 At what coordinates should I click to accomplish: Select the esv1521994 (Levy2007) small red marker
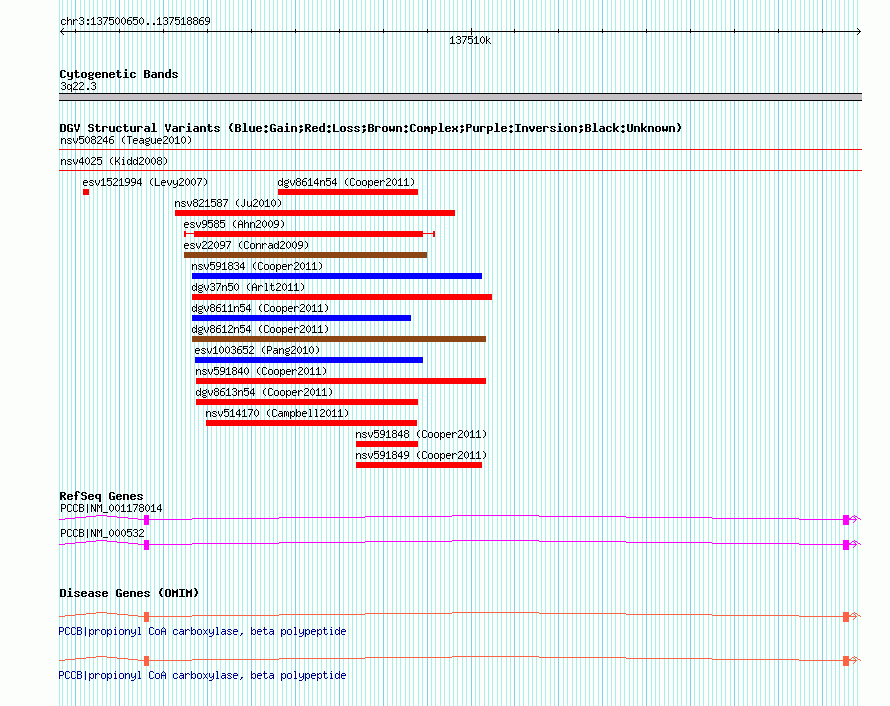point(86,192)
